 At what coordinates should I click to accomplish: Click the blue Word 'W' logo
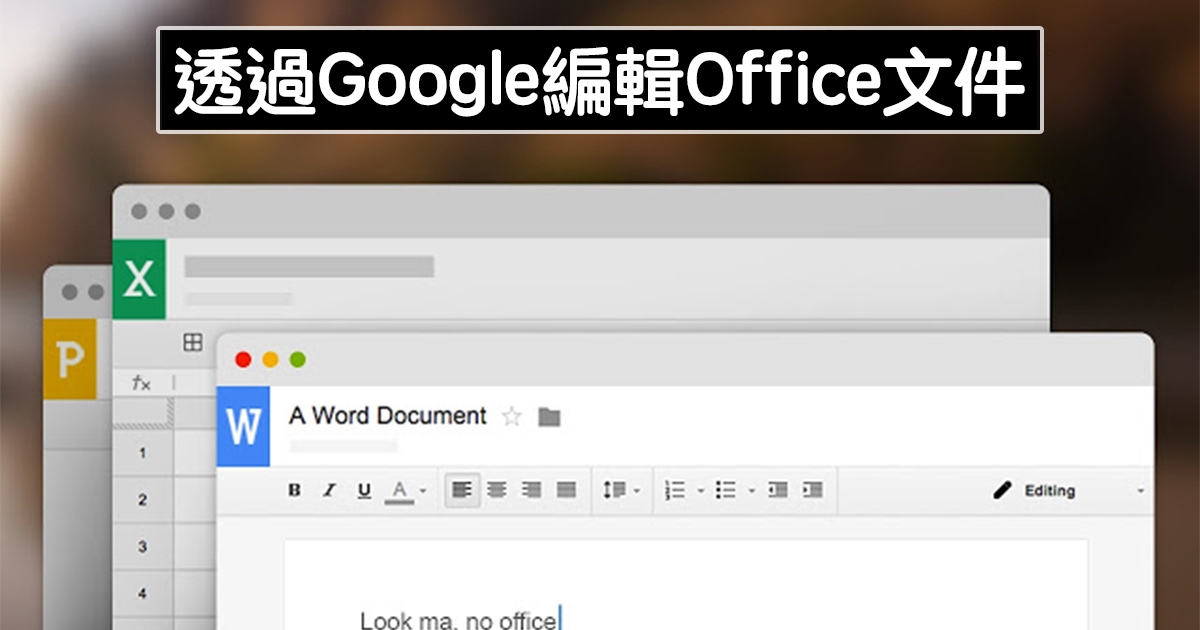[x=243, y=427]
